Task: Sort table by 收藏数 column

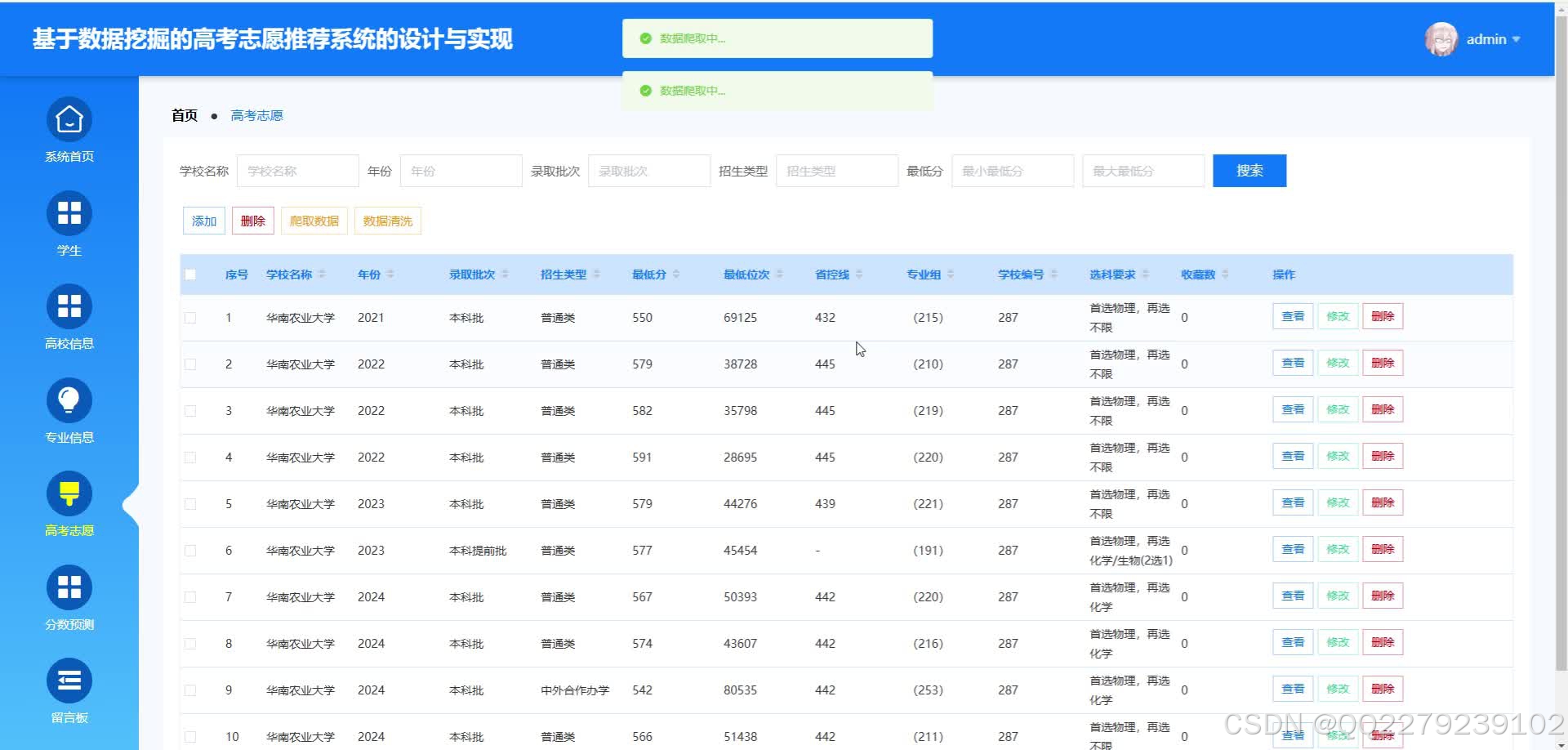Action: pos(1225,275)
